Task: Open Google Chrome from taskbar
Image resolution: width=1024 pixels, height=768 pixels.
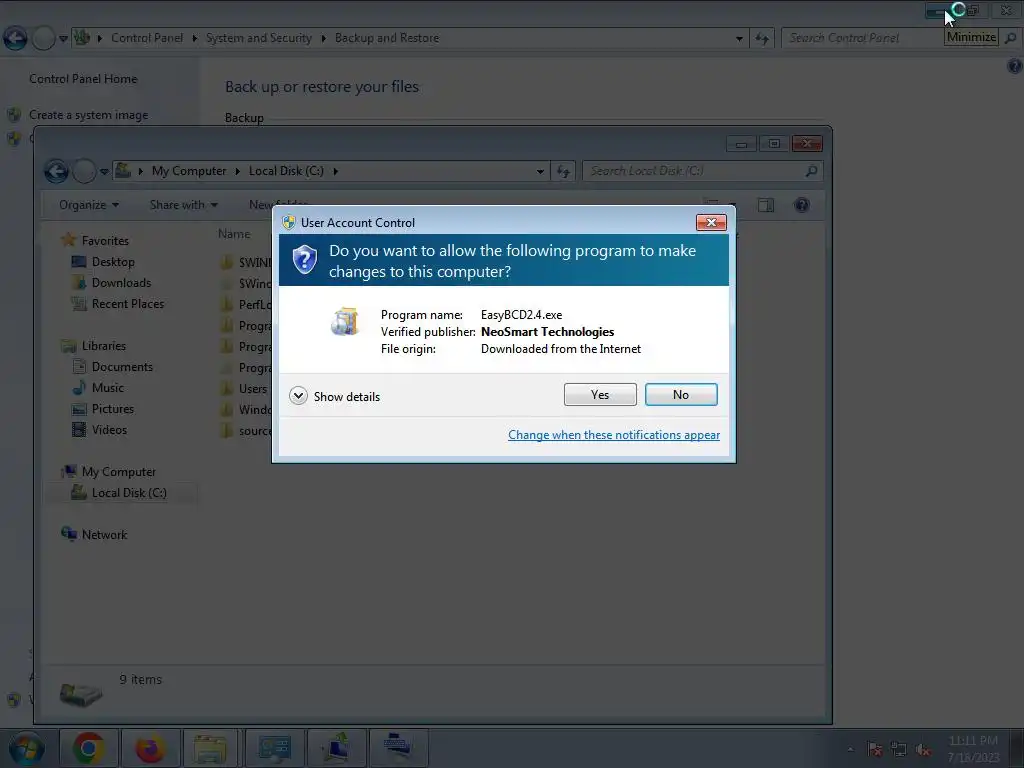Action: coord(89,748)
